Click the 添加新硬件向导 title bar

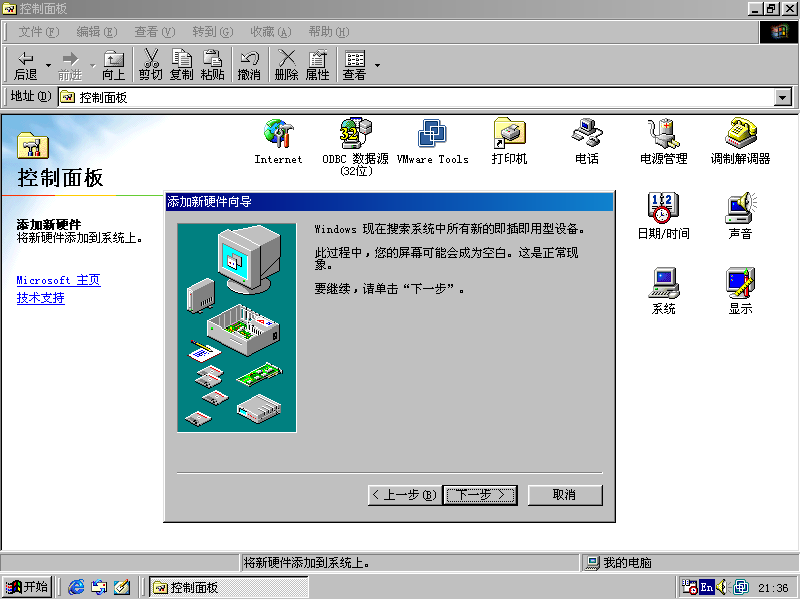pos(389,202)
